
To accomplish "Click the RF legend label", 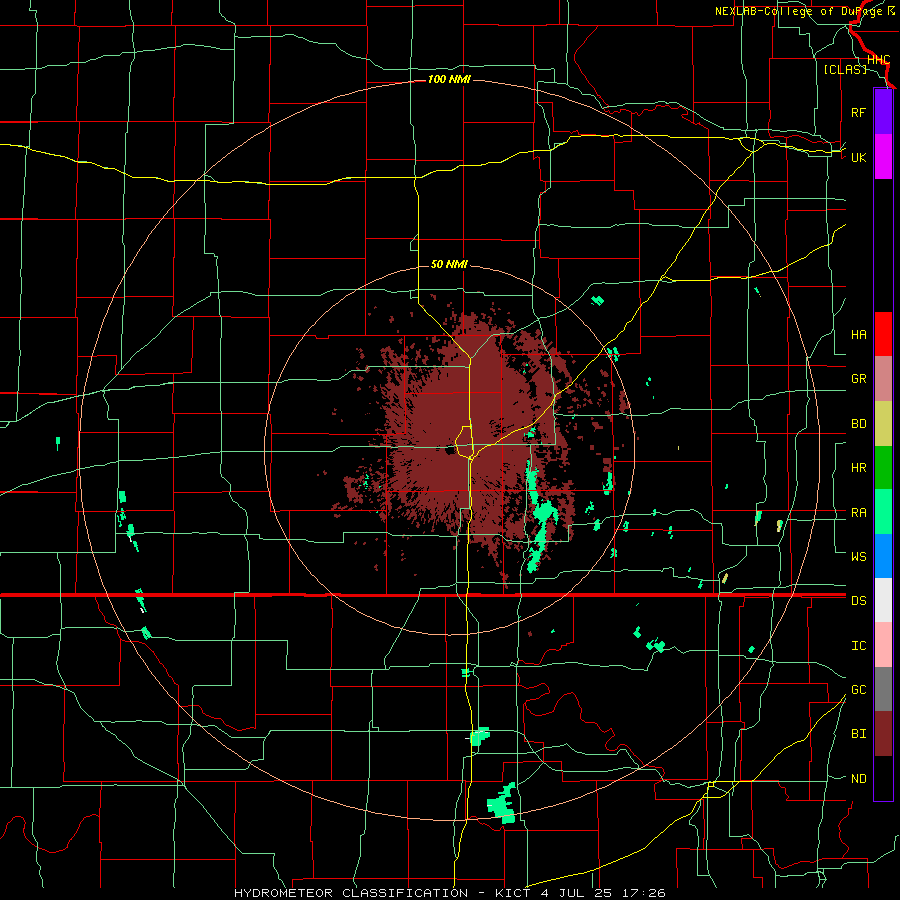I will pyautogui.click(x=858, y=112).
